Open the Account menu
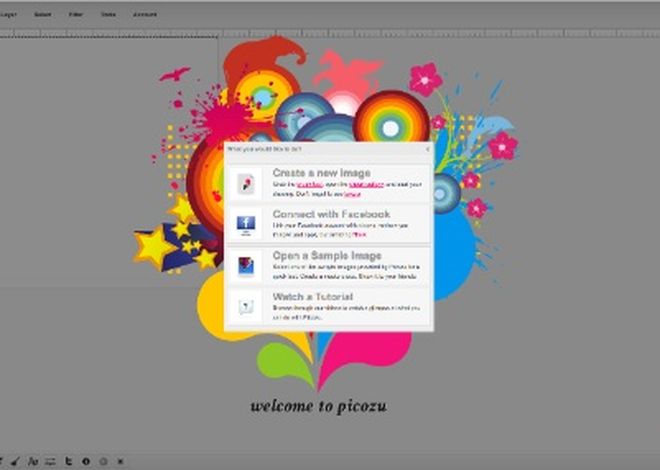Screen dimensions: 660x470 click(x=145, y=14)
